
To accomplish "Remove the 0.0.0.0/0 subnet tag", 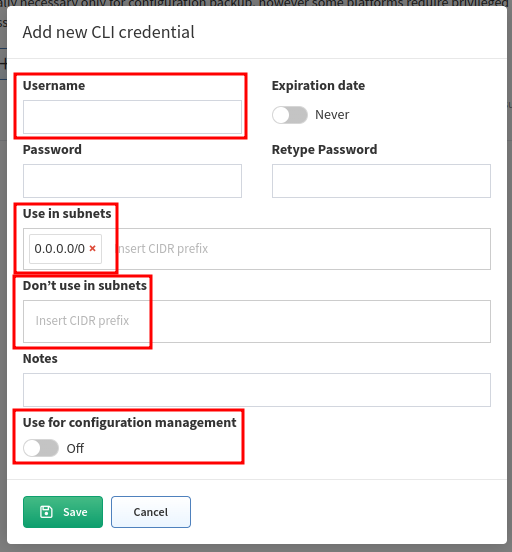I will (93, 248).
